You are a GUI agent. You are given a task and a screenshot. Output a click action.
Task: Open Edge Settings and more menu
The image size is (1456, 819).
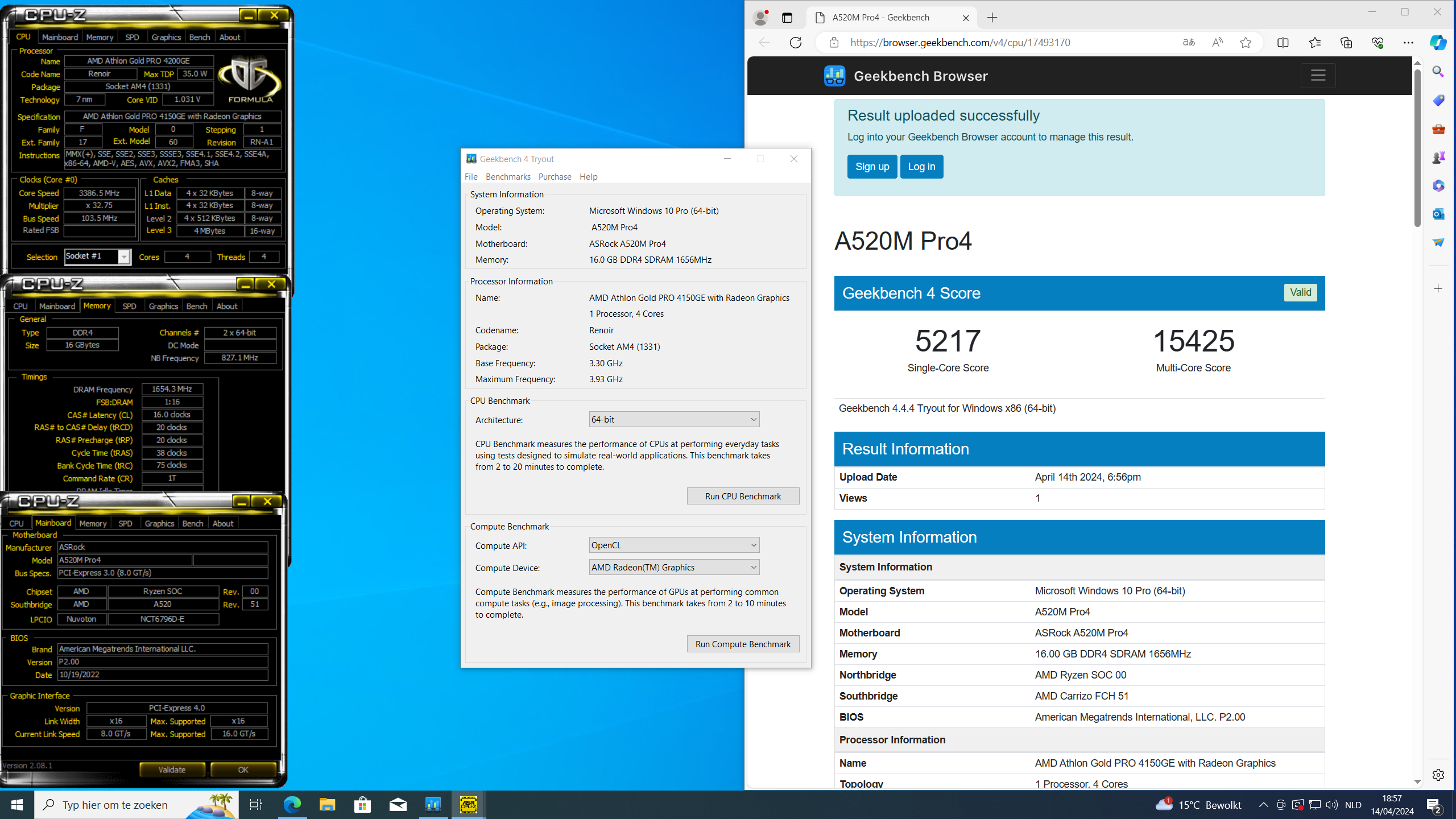(x=1408, y=43)
